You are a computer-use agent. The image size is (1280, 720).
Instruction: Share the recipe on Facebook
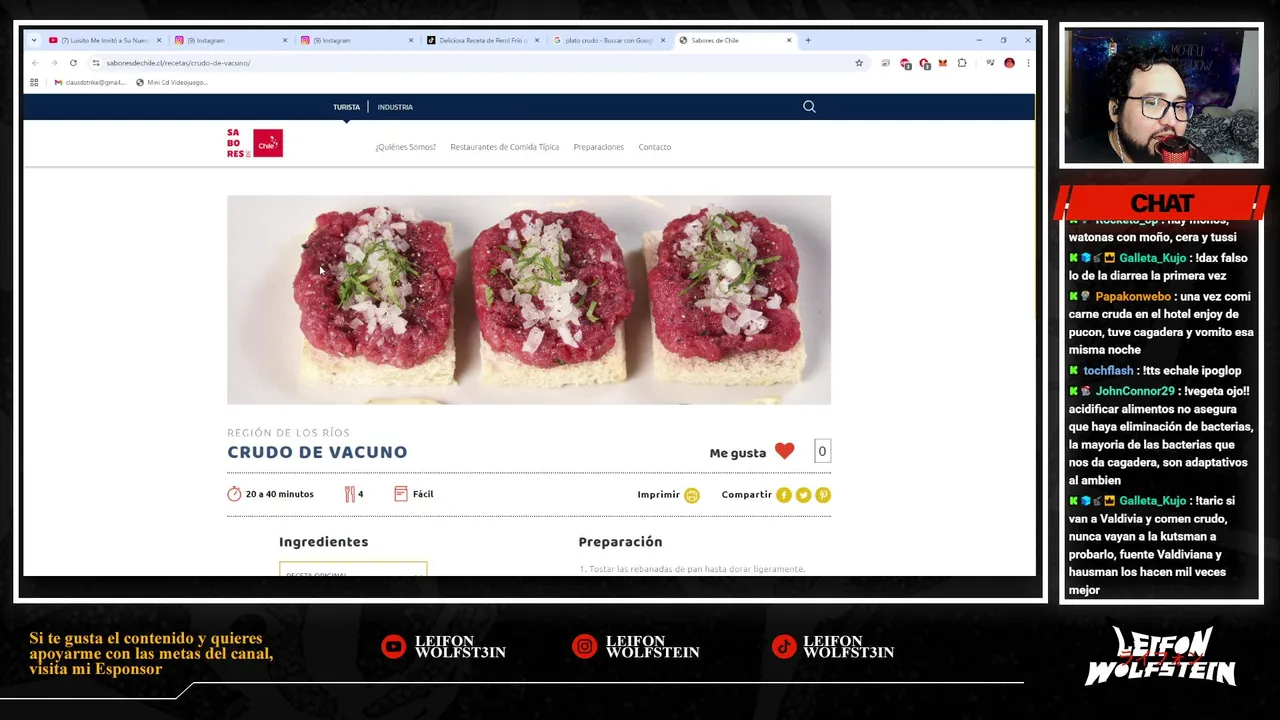[x=784, y=495]
